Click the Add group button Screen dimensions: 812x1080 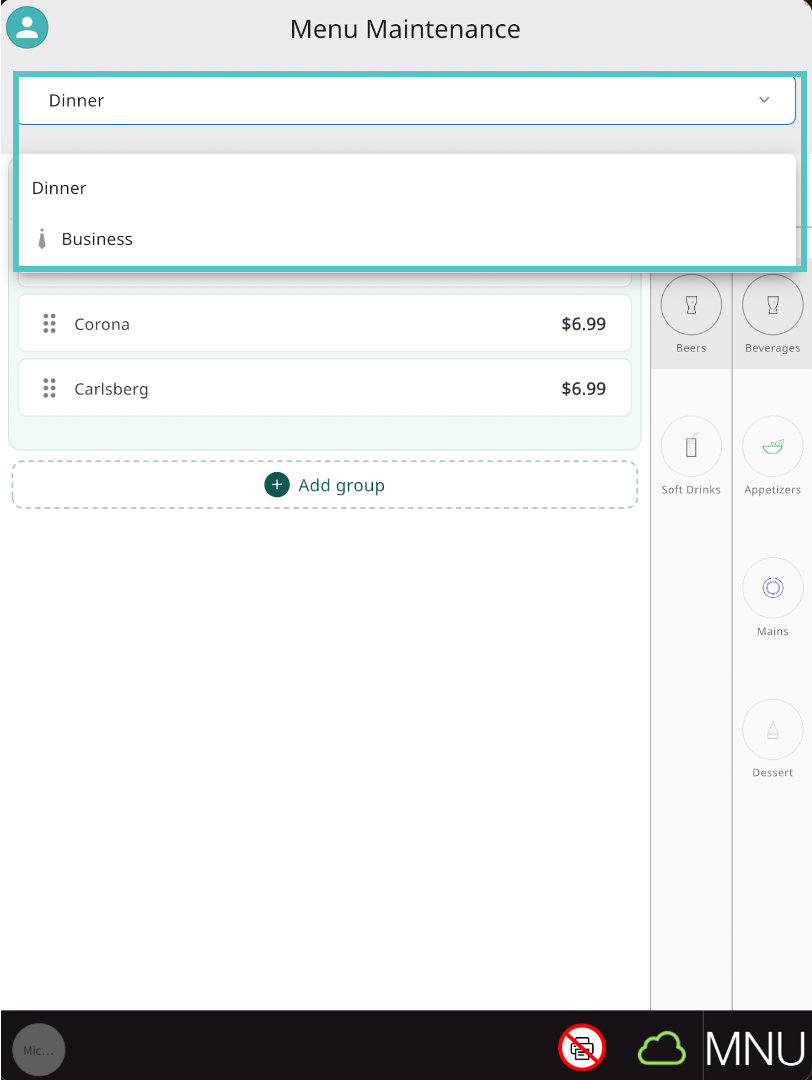click(x=324, y=485)
